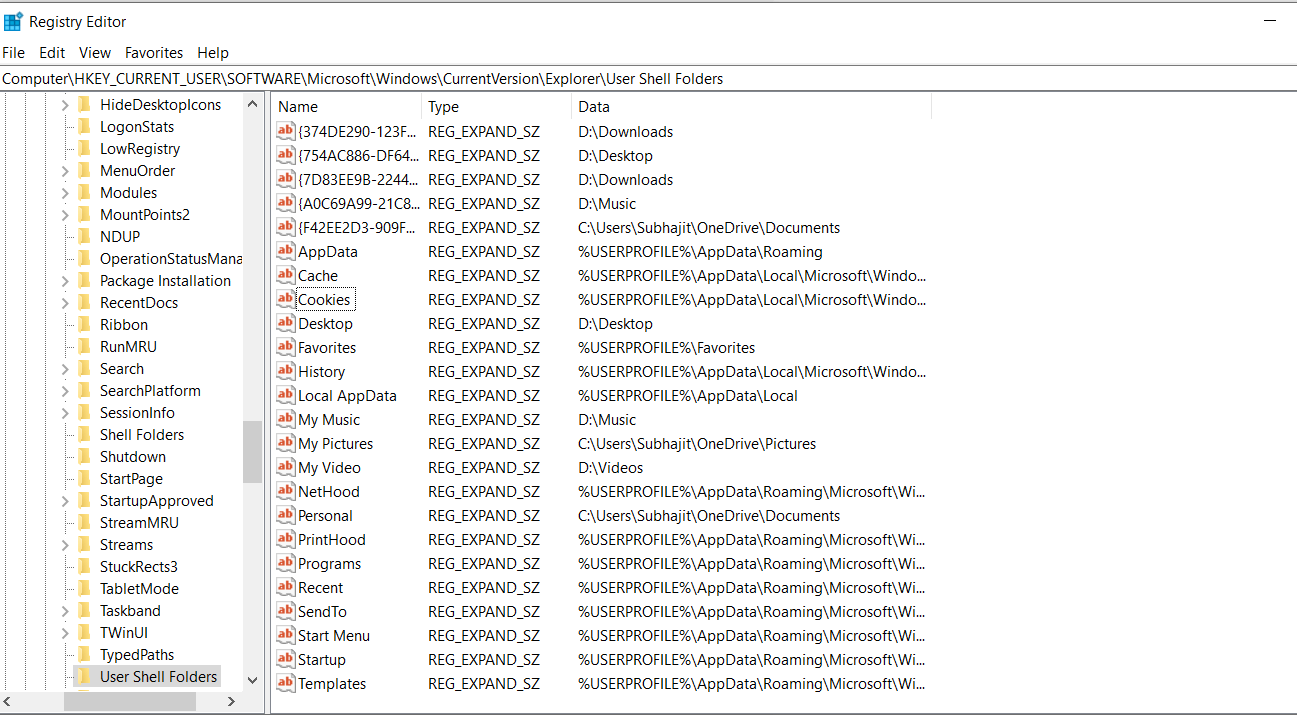The height and width of the screenshot is (715, 1297).
Task: Click the D:\Videos data cell
Action: click(x=611, y=468)
